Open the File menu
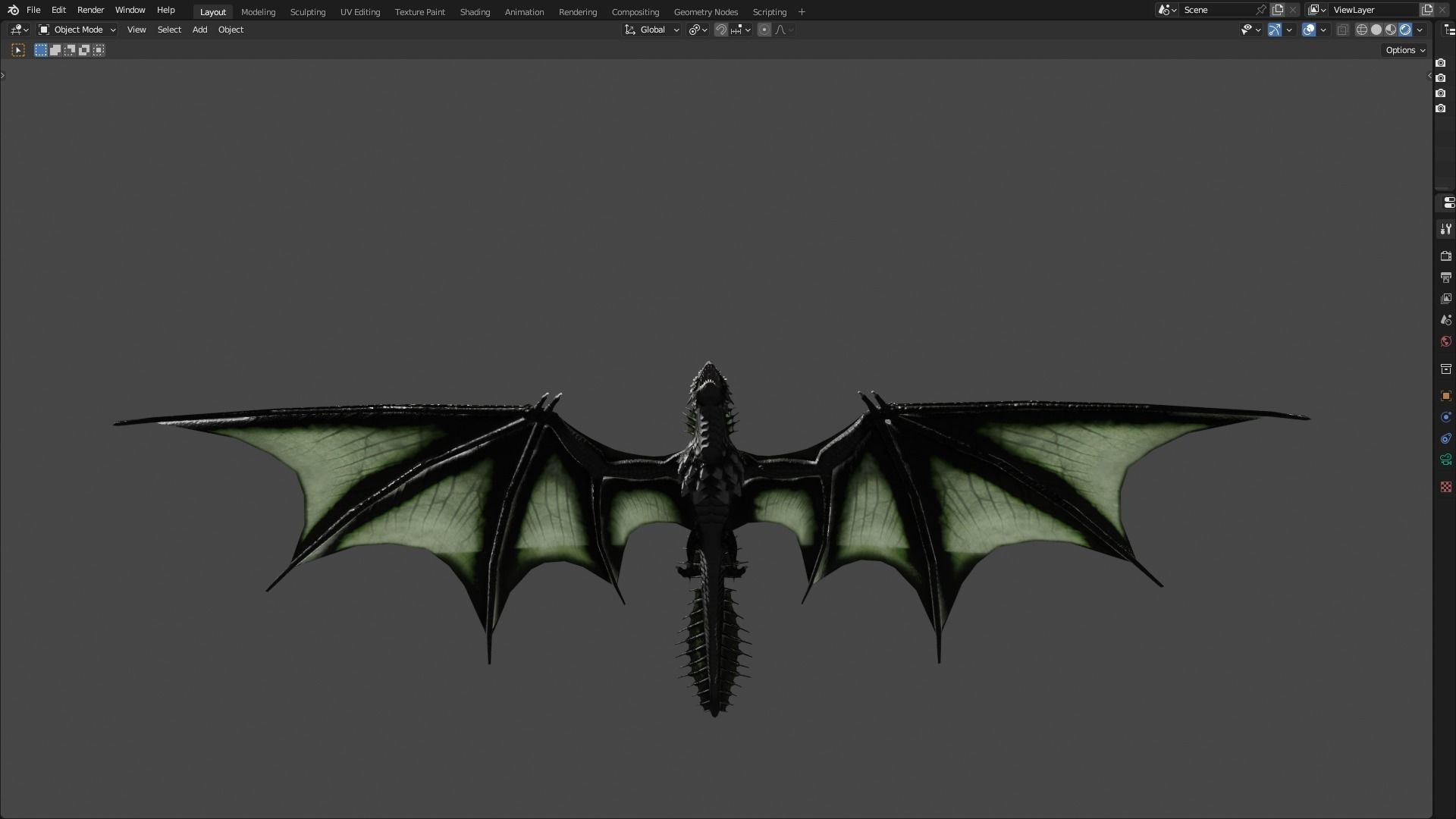 [x=33, y=10]
